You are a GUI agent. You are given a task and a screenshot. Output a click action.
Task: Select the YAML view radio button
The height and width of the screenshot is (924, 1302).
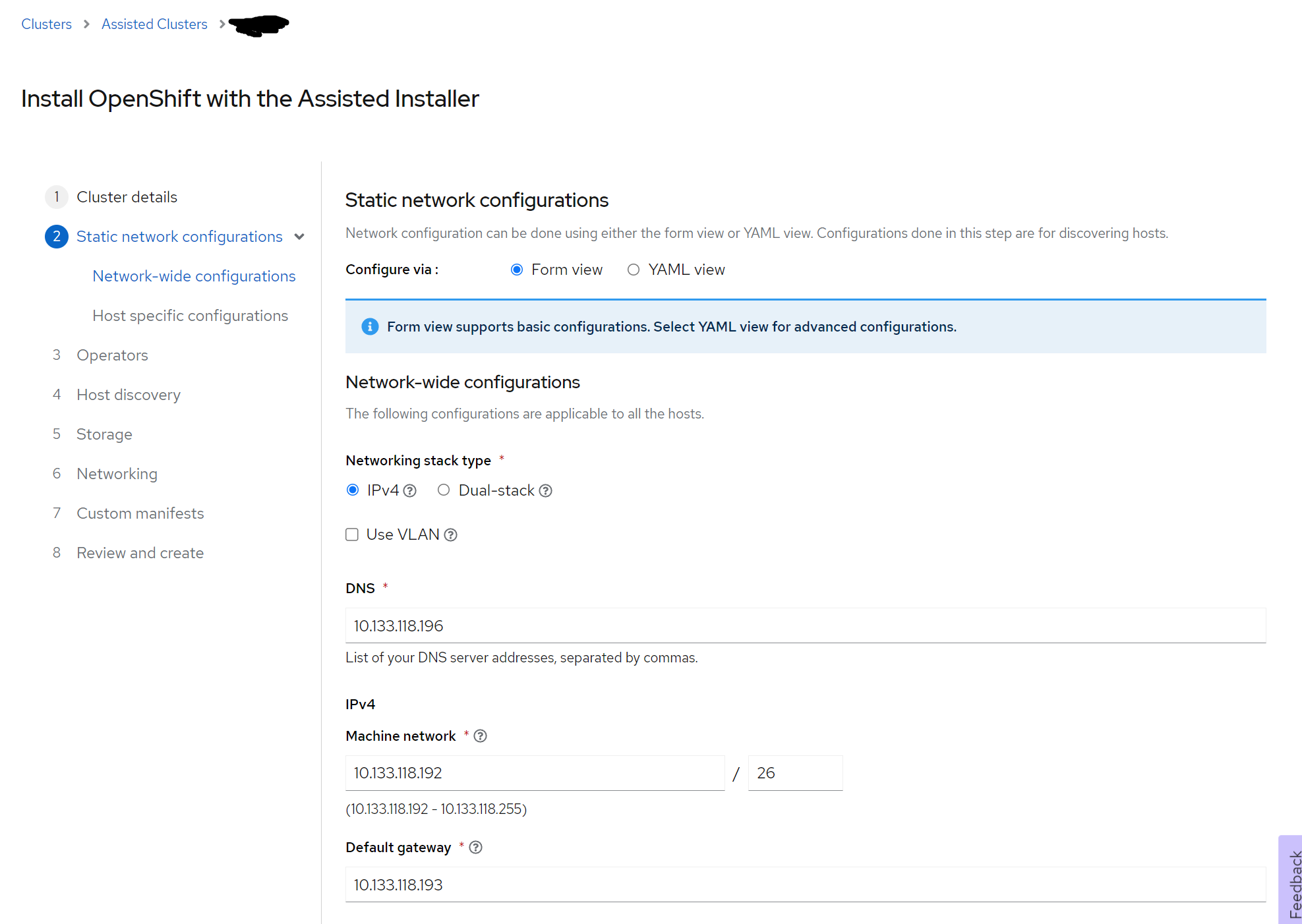click(634, 270)
